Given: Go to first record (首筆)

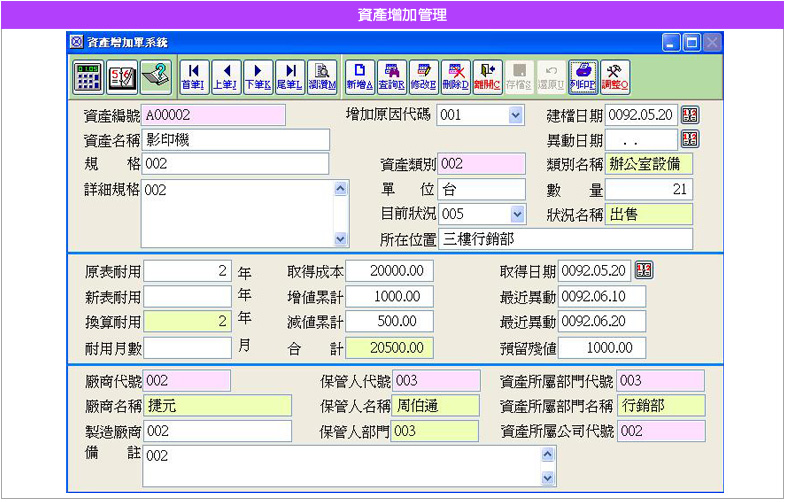Looking at the screenshot, I should pos(193,75).
